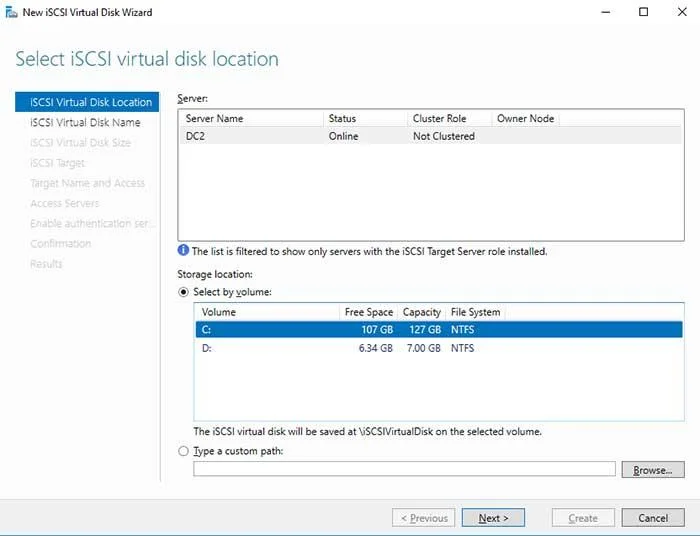Screen dimensions: 700x536
Task: Click the custom path text field
Action: point(404,469)
